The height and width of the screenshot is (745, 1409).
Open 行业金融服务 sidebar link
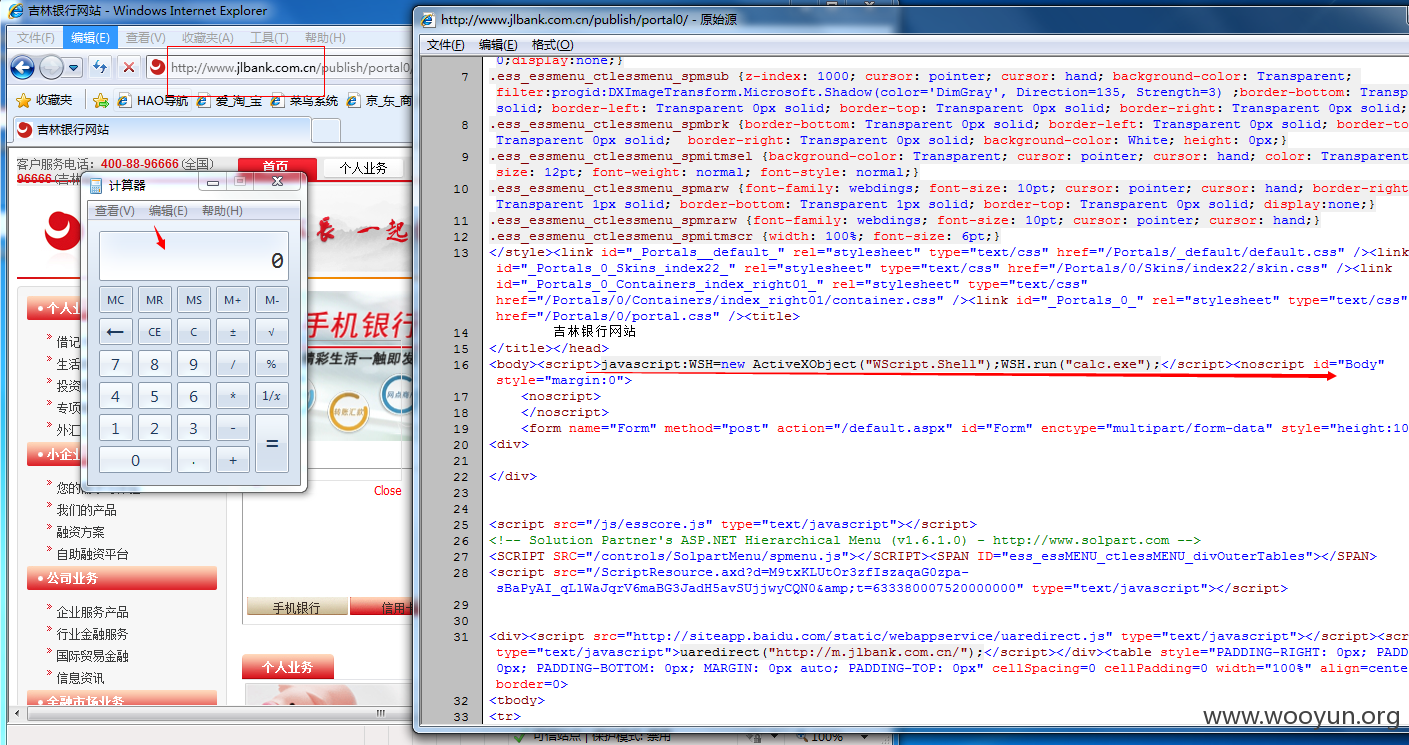click(92, 634)
